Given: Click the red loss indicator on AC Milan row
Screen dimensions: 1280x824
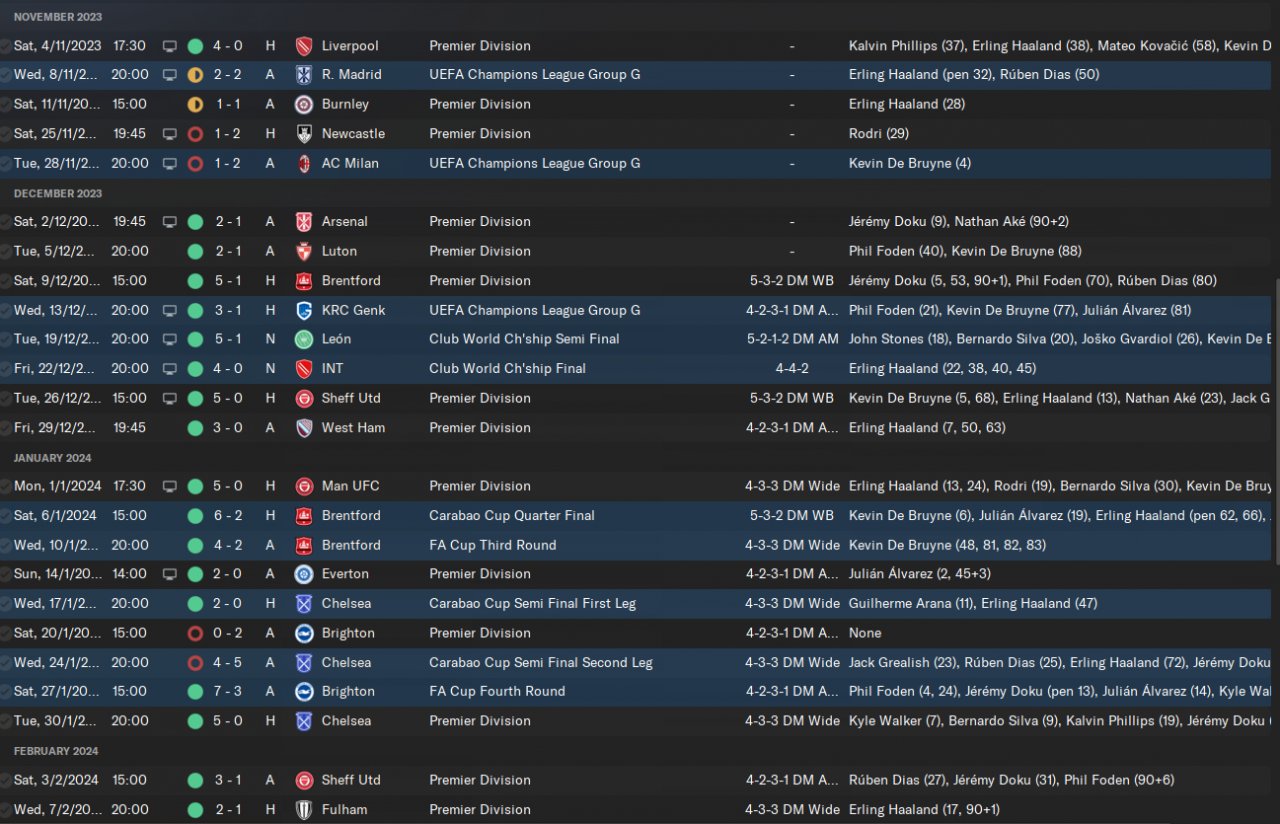Looking at the screenshot, I should (195, 163).
